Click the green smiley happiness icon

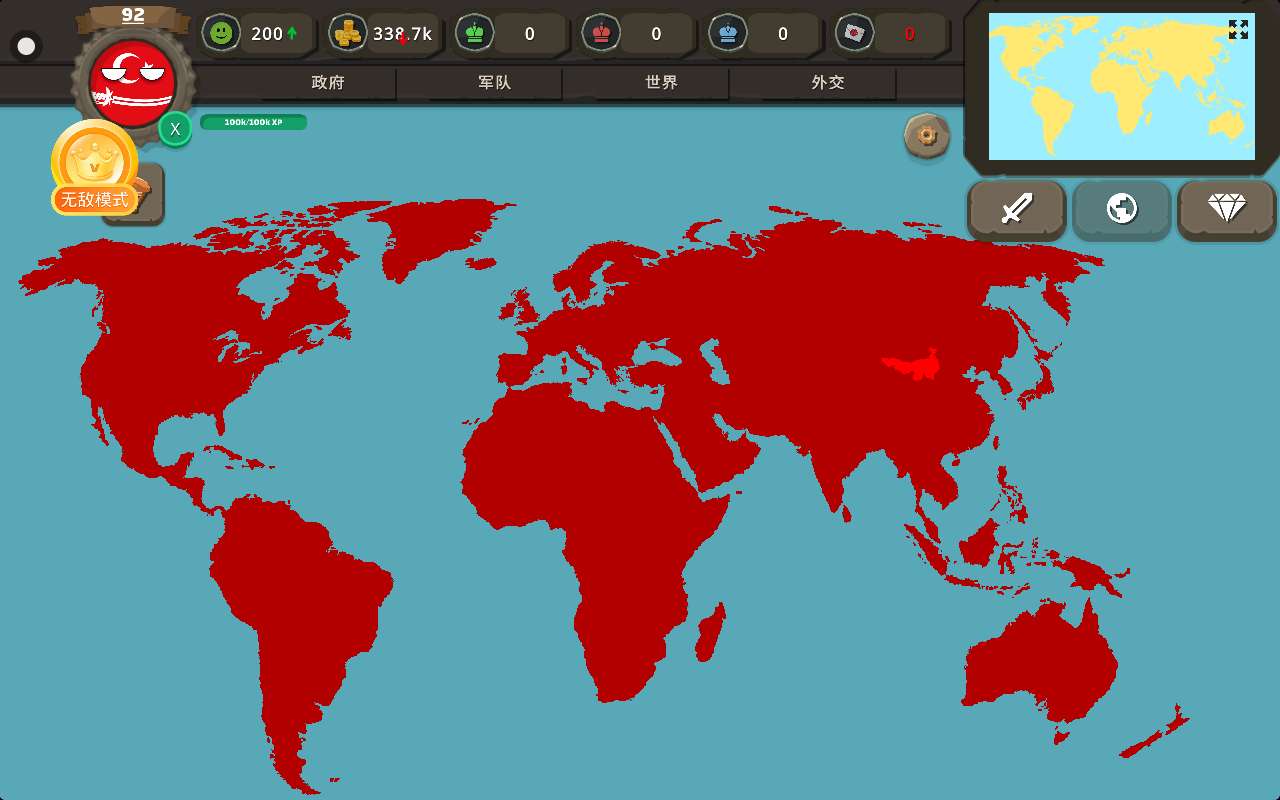221,33
